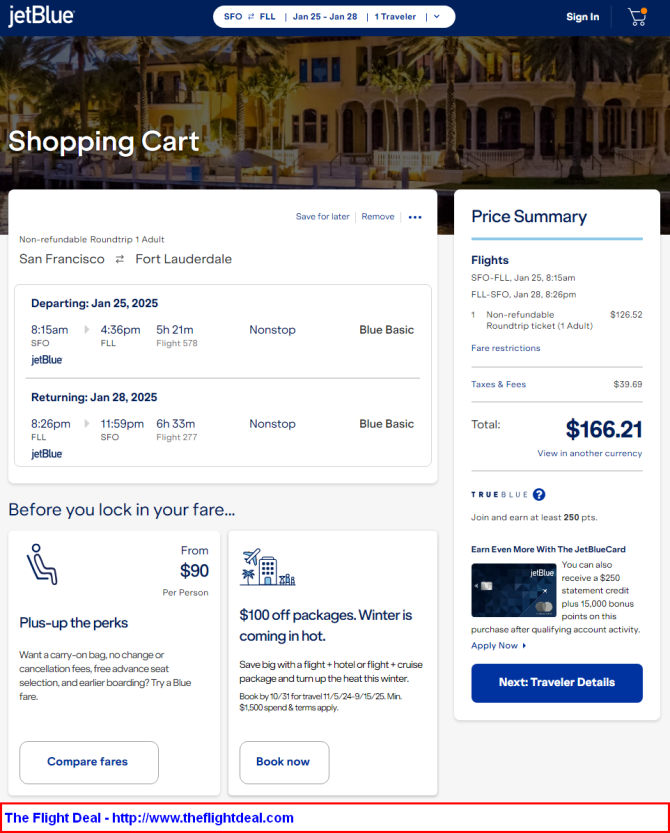
Task: Click Book now package button
Action: (284, 762)
